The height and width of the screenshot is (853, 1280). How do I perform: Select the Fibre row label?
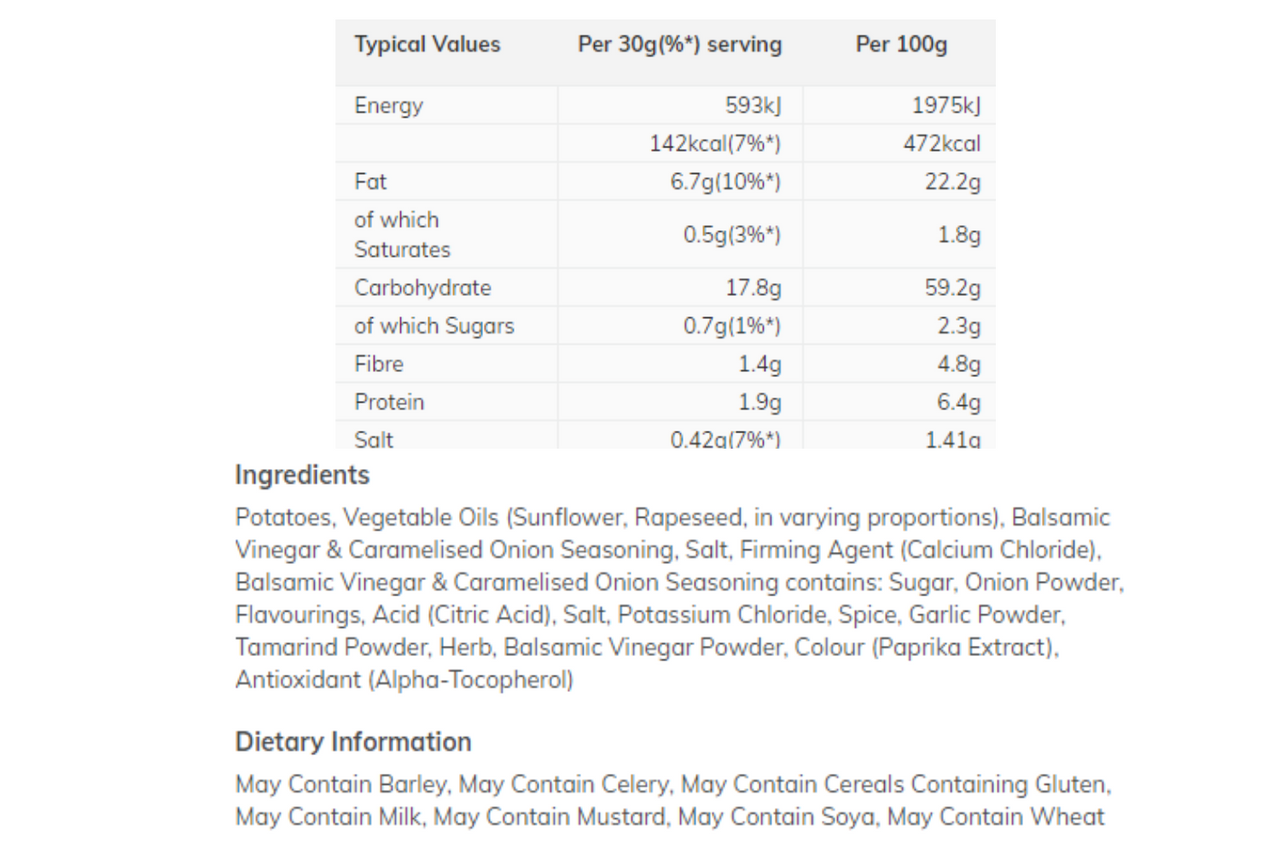point(379,364)
